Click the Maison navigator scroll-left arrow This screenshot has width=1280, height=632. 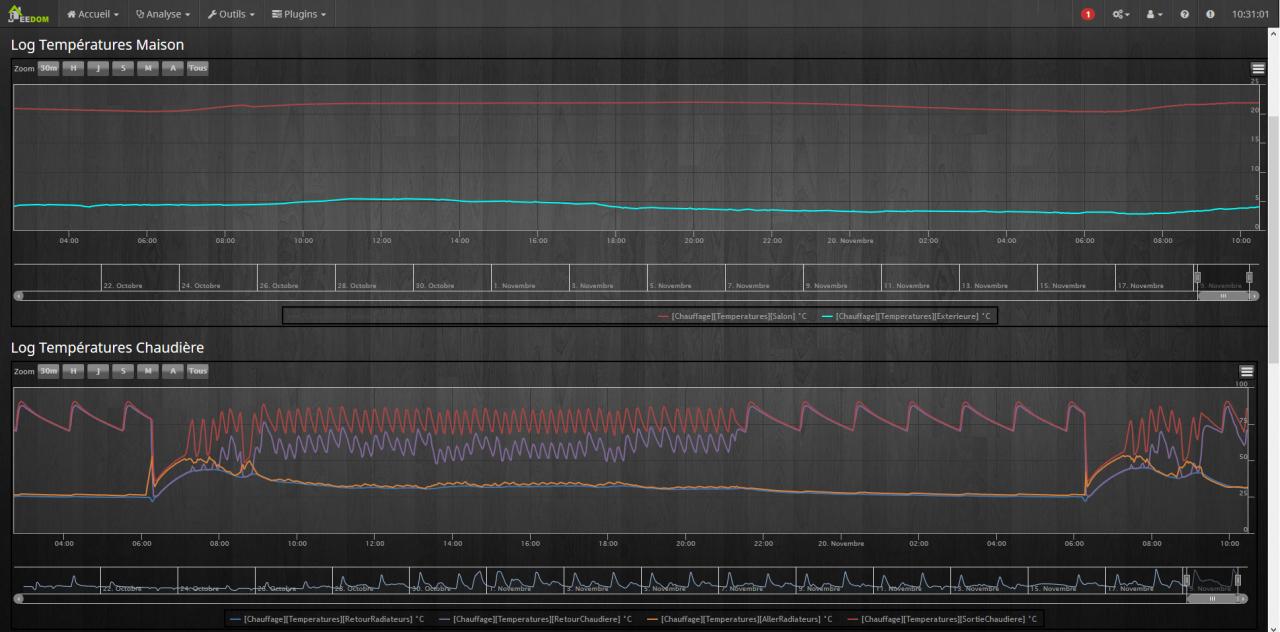pyautogui.click(x=17, y=295)
